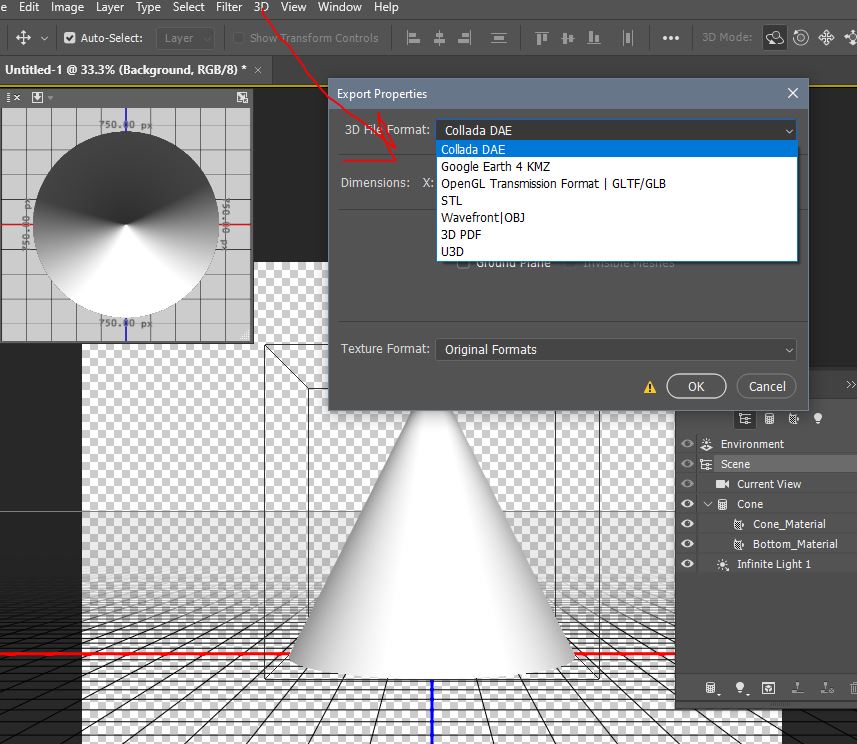857x744 pixels.
Task: Hide the Infinite Light 1 layer
Action: [x=687, y=564]
